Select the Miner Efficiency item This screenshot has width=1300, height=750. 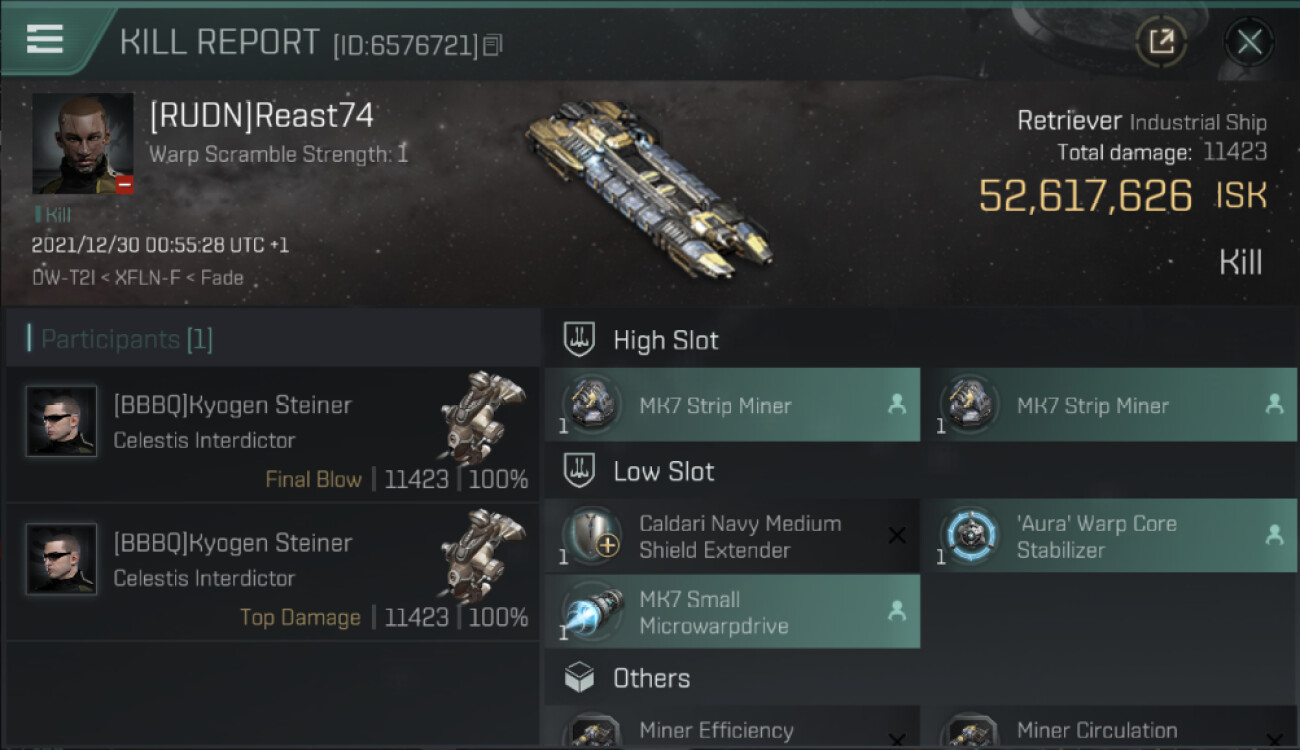tap(716, 731)
